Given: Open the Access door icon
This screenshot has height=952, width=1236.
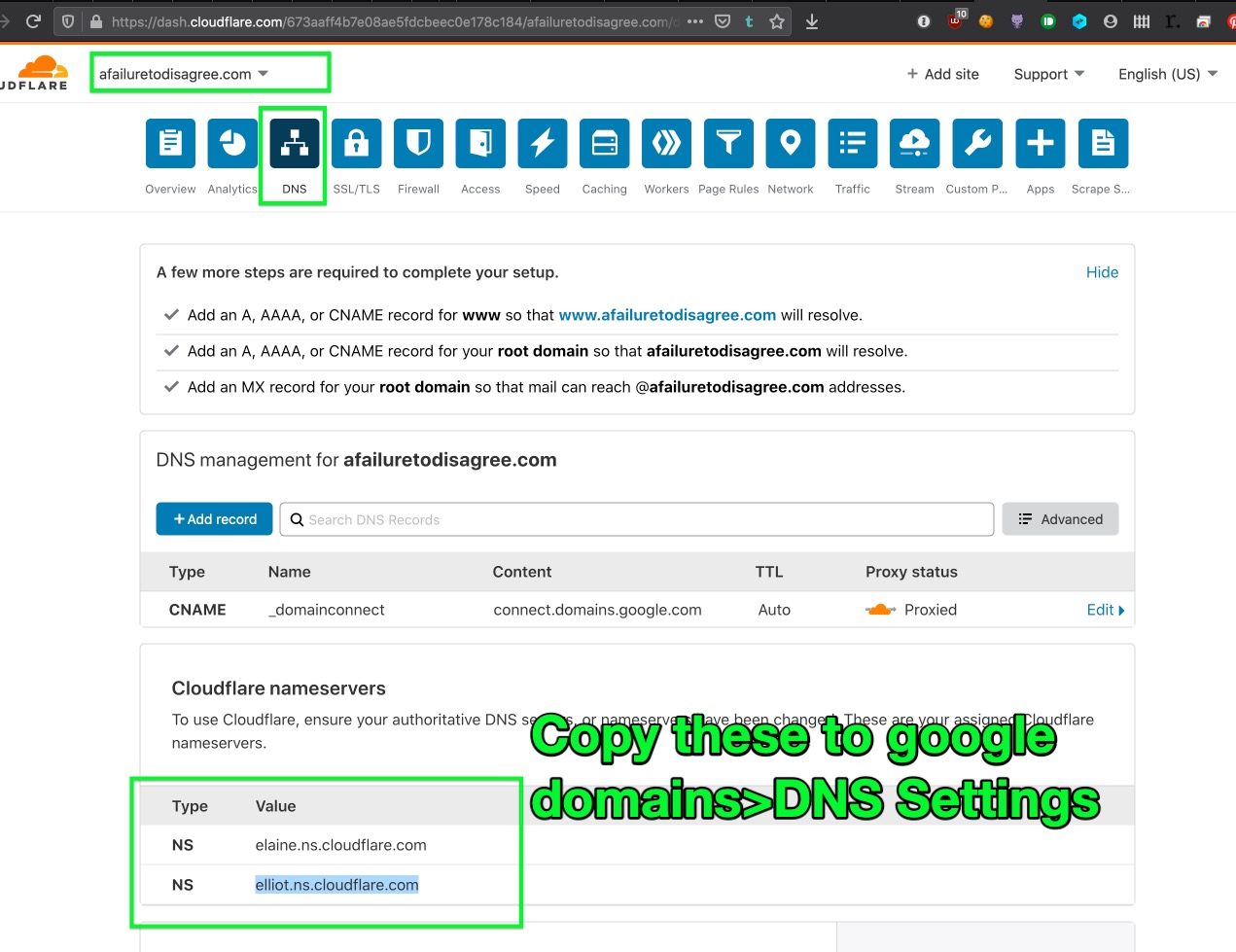Looking at the screenshot, I should 481,144.
